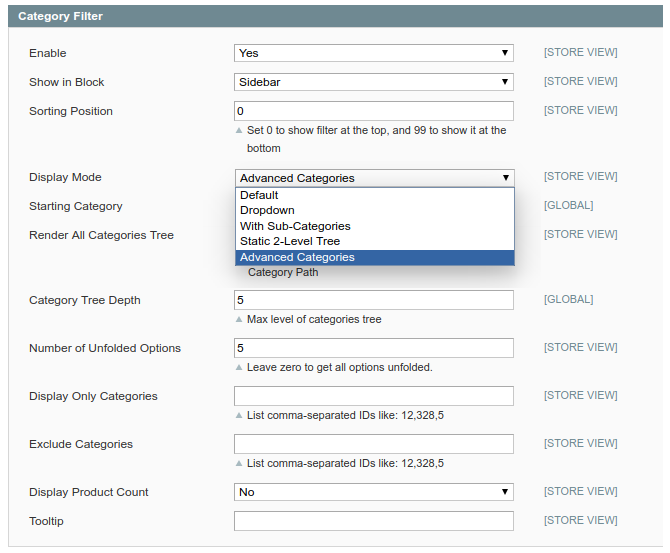Image resolution: width=670 pixels, height=553 pixels.
Task: Focus the Category Tree Depth field
Action: coord(374,300)
